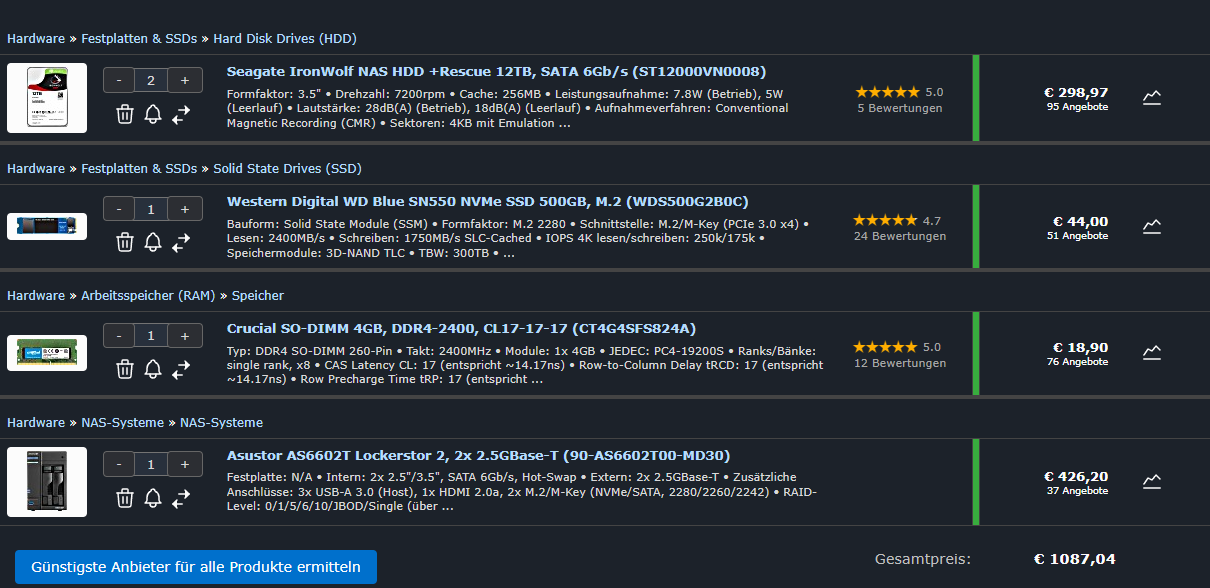View 76 Angebote for Crucial SO-DIMM
Viewport: 1210px width, 588px height.
pyautogui.click(x=1077, y=362)
